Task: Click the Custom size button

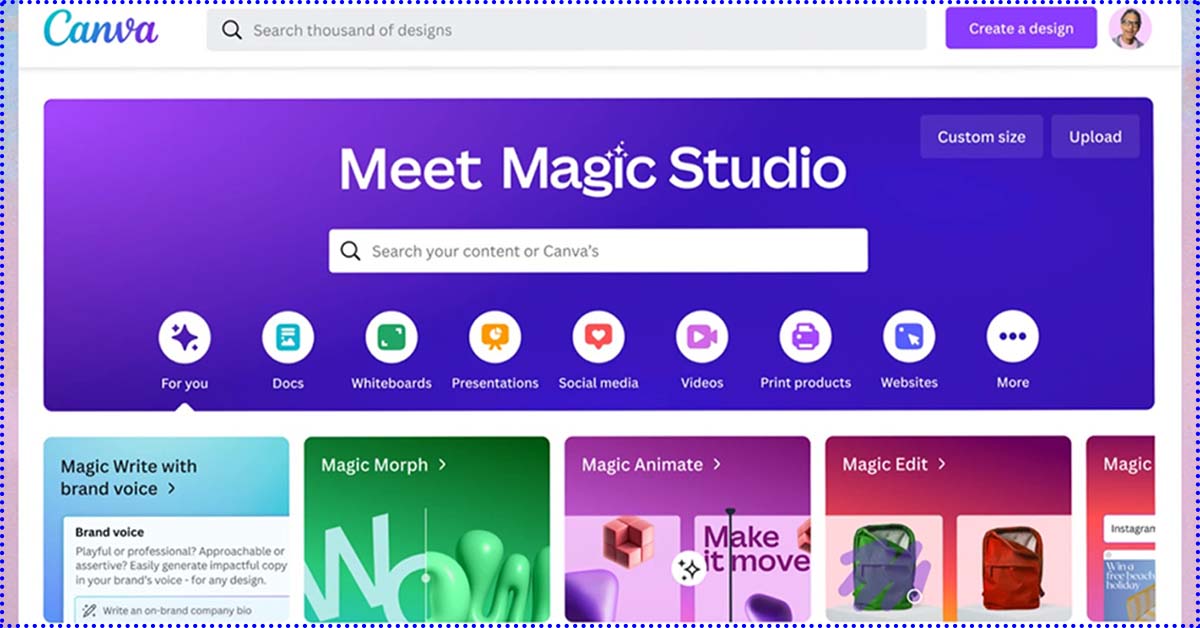Action: [981, 137]
